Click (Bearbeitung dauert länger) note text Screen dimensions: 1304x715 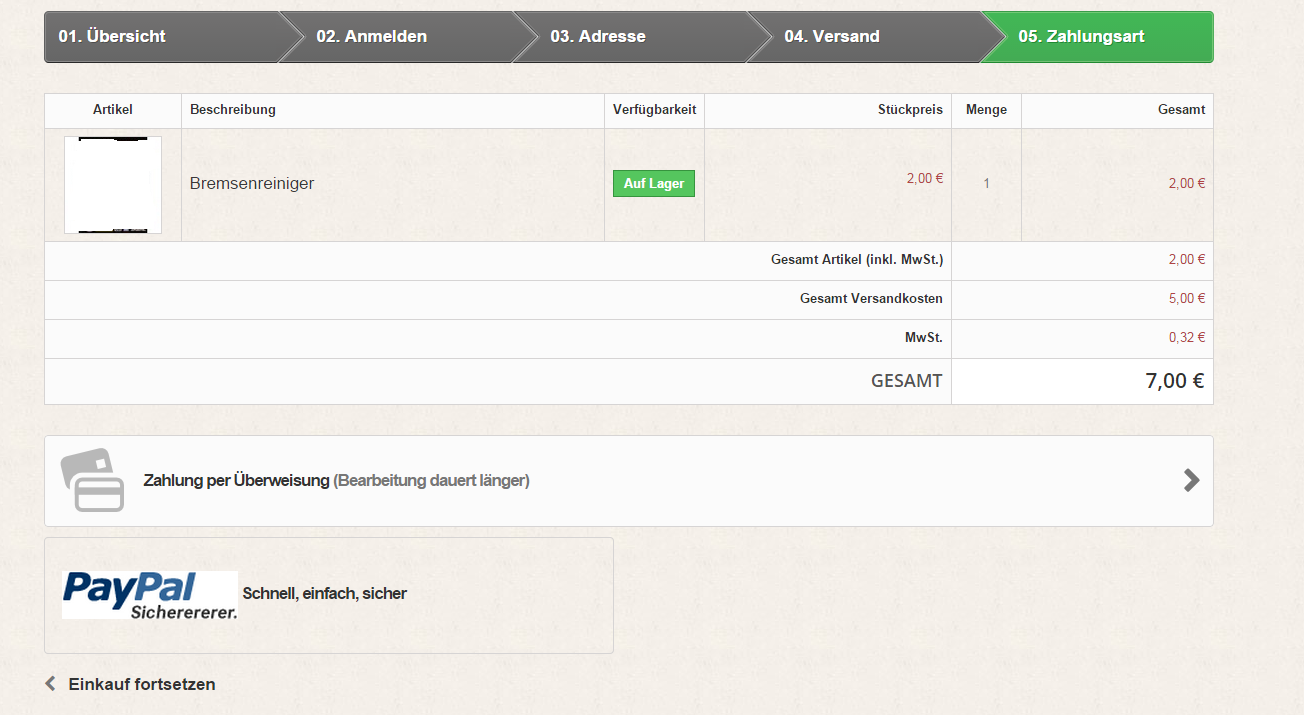(432, 481)
